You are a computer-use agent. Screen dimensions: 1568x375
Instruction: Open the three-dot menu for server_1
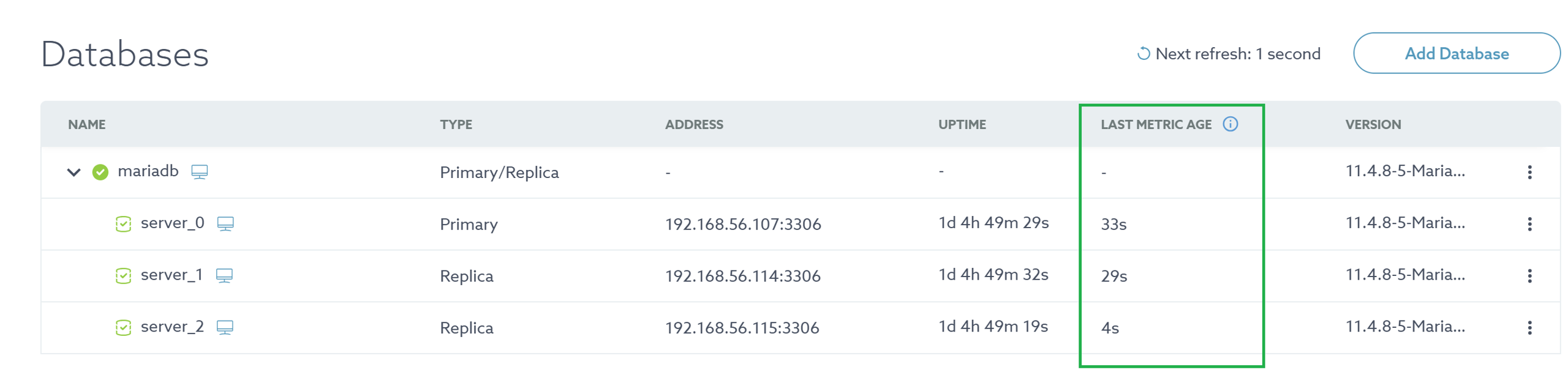[1529, 277]
